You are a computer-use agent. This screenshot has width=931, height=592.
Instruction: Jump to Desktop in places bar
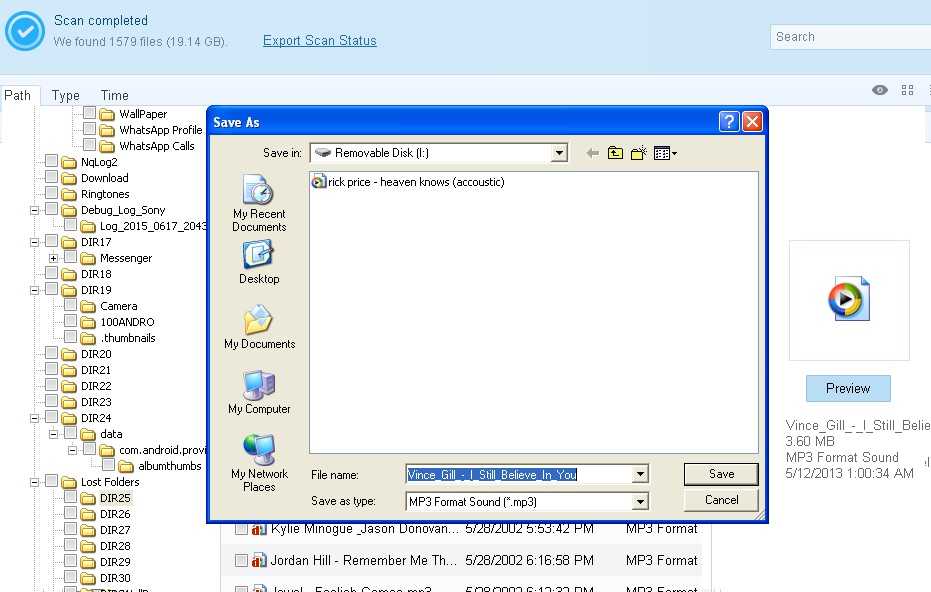click(x=259, y=262)
